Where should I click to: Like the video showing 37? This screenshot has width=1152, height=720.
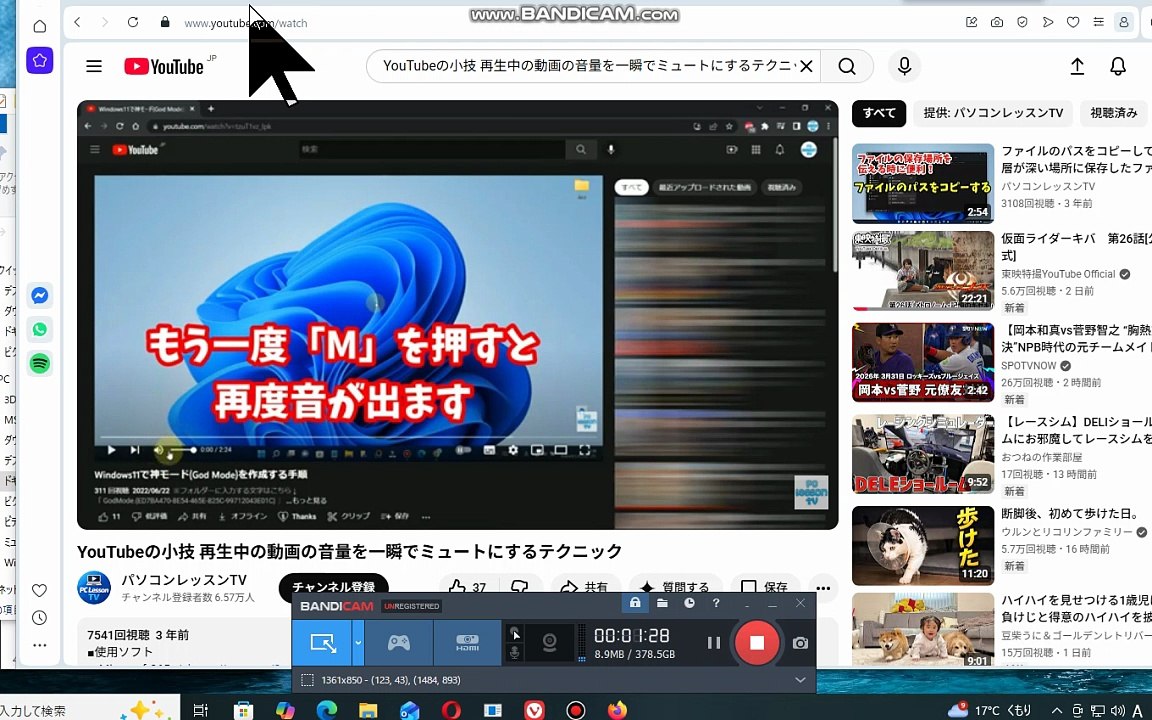(467, 587)
